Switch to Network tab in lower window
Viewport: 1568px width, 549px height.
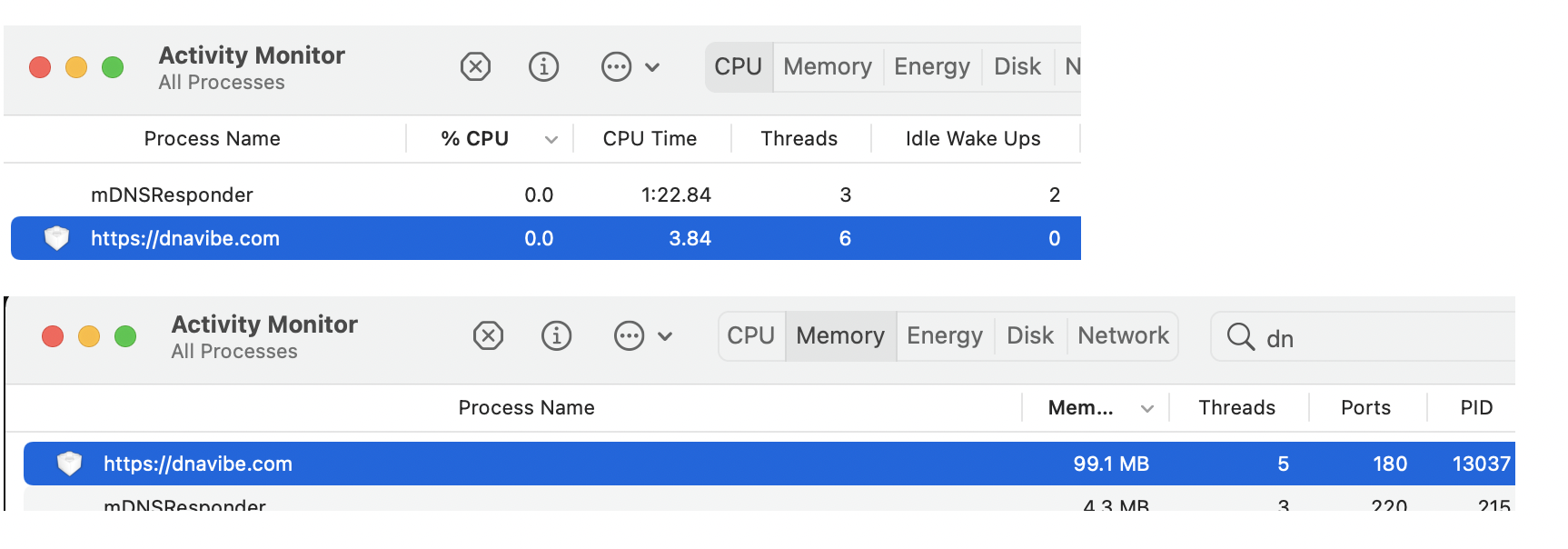[1123, 335]
